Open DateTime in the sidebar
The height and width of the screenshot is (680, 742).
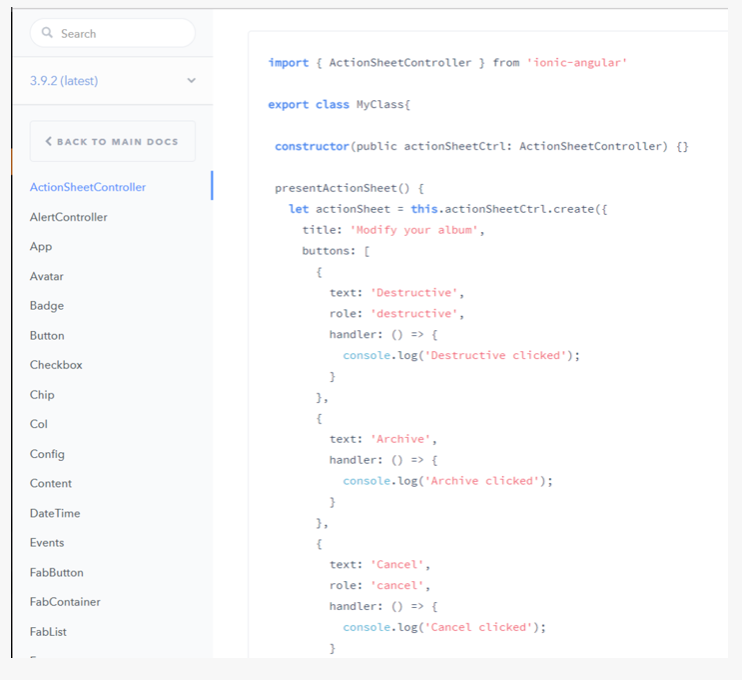coord(55,513)
